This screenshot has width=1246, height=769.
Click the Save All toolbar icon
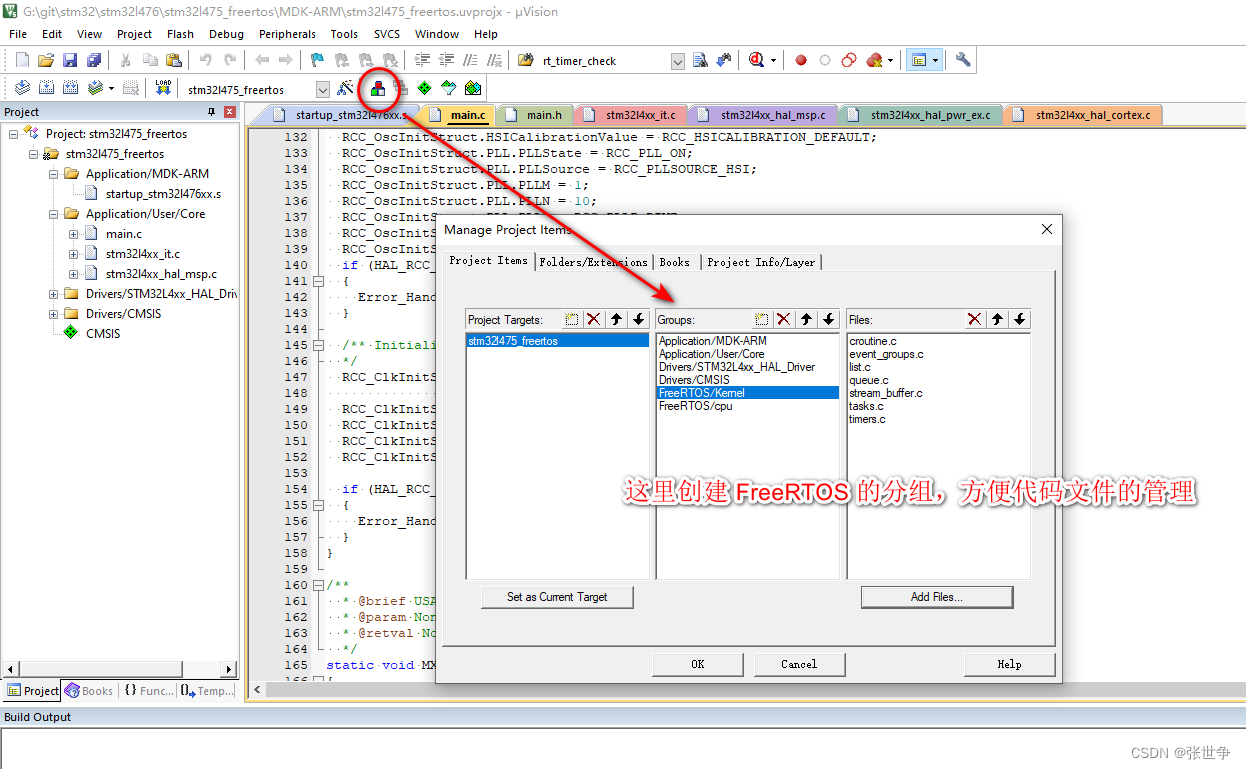click(94, 60)
